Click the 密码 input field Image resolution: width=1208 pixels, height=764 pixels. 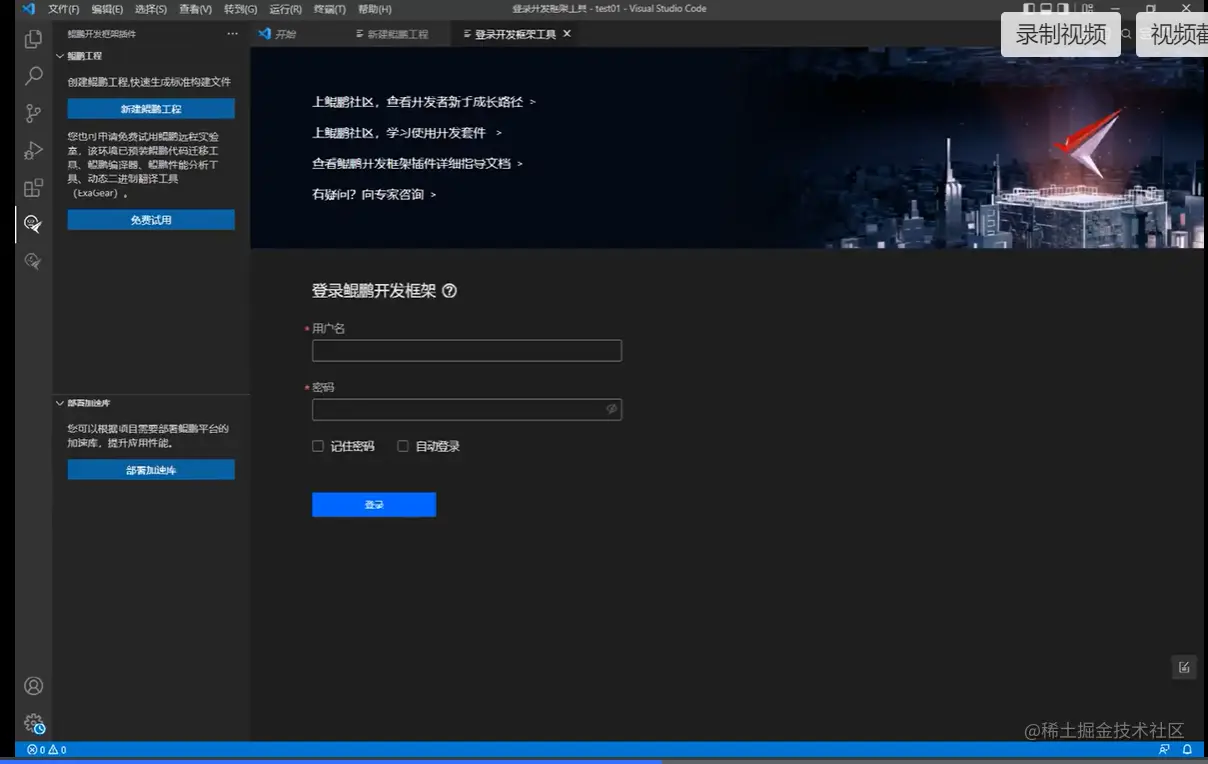[467, 409]
